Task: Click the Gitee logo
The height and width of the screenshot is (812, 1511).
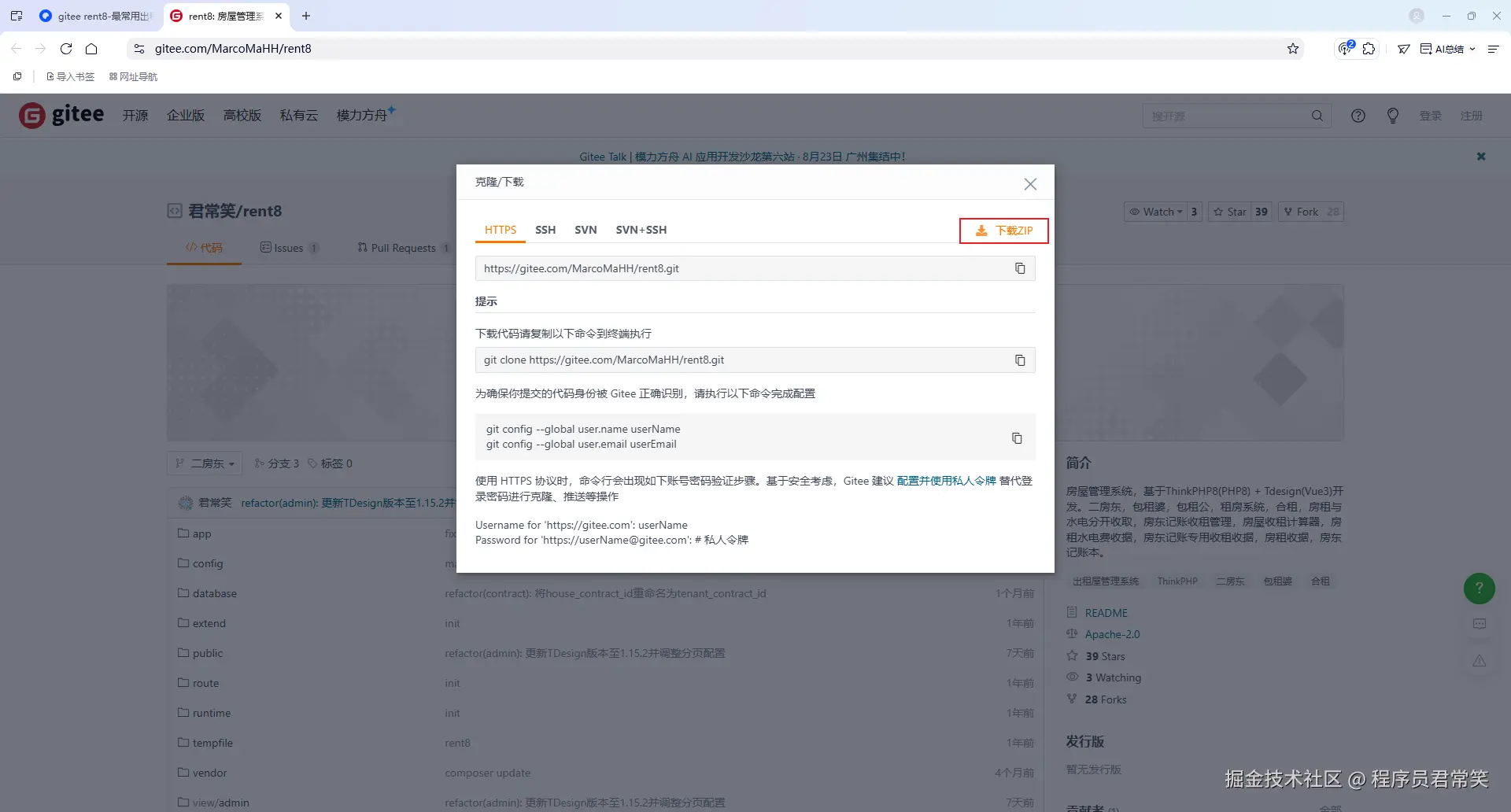Action: tap(61, 115)
